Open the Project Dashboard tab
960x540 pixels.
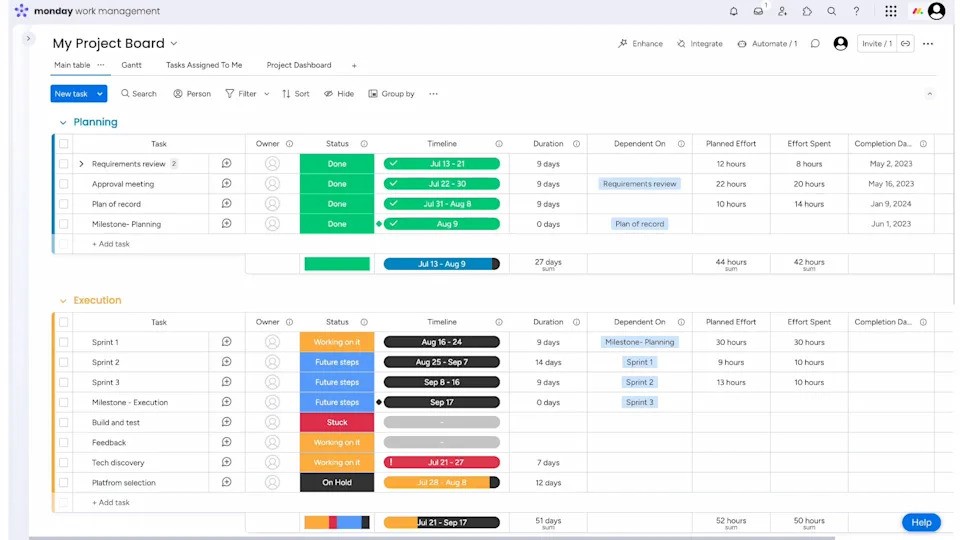298,65
